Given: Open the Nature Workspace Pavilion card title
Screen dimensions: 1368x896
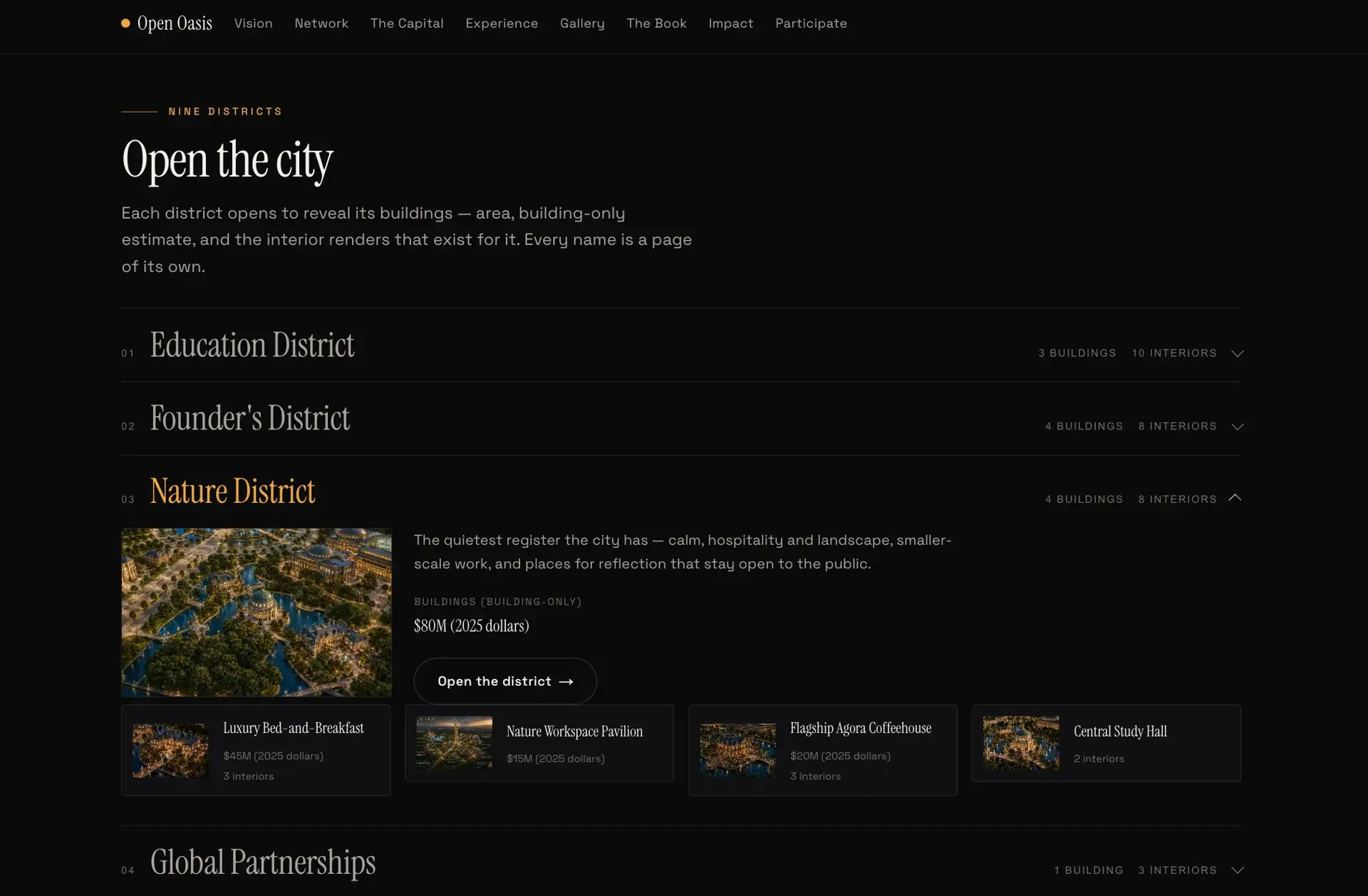Looking at the screenshot, I should coord(575,731).
